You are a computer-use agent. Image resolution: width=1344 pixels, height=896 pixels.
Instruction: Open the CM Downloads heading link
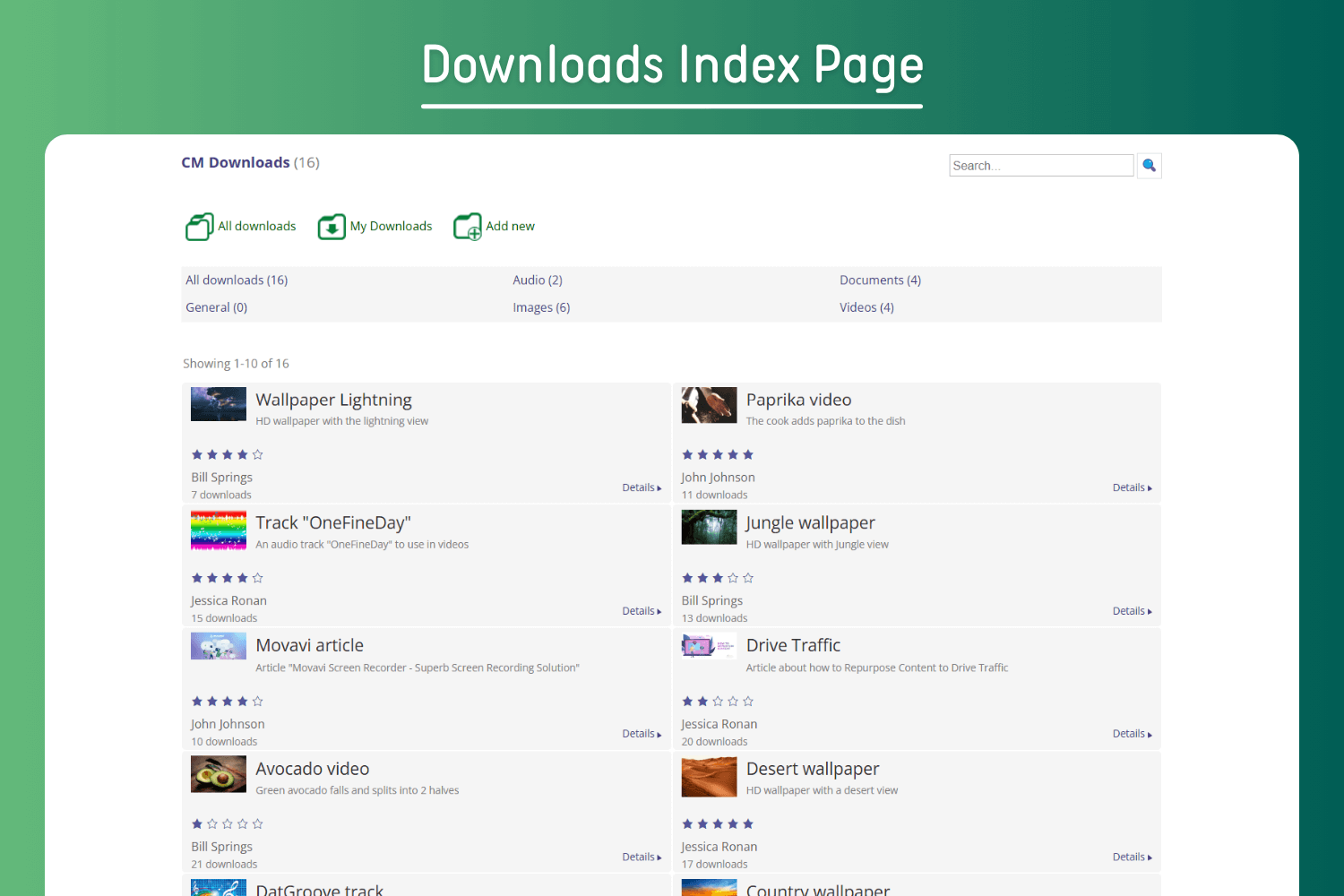click(x=236, y=162)
